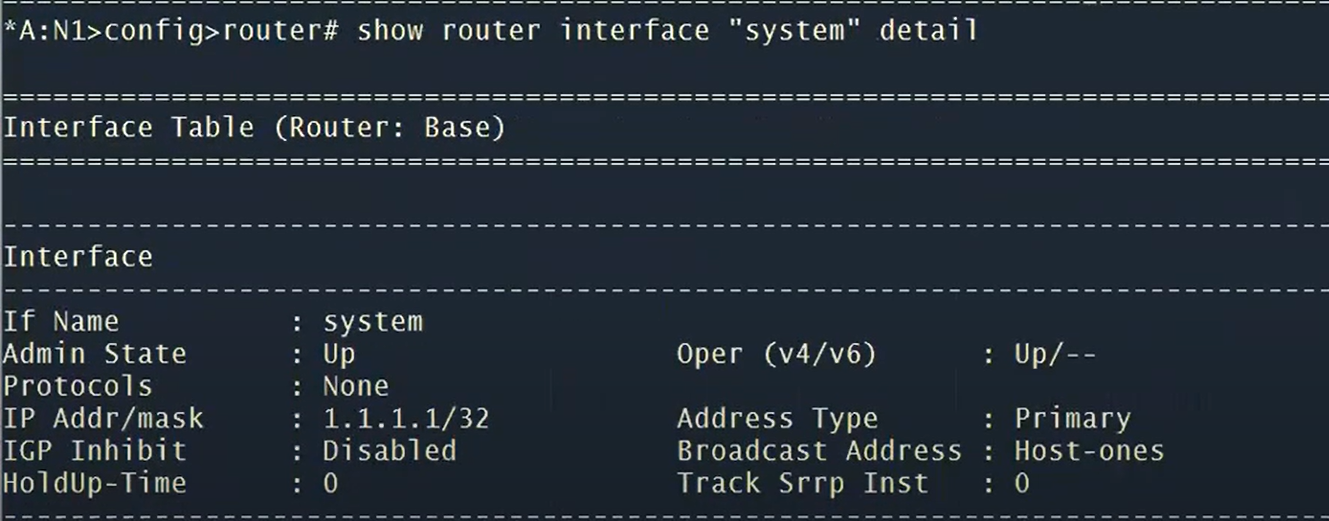Click the Oper status value "Up/--"

coord(1055,354)
